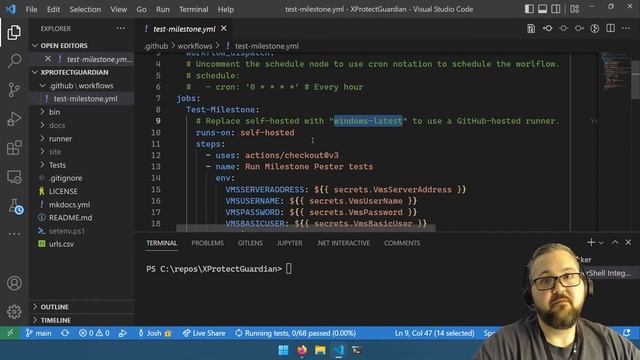
Task: Show errors and warnings count in status bar
Action: (94, 333)
